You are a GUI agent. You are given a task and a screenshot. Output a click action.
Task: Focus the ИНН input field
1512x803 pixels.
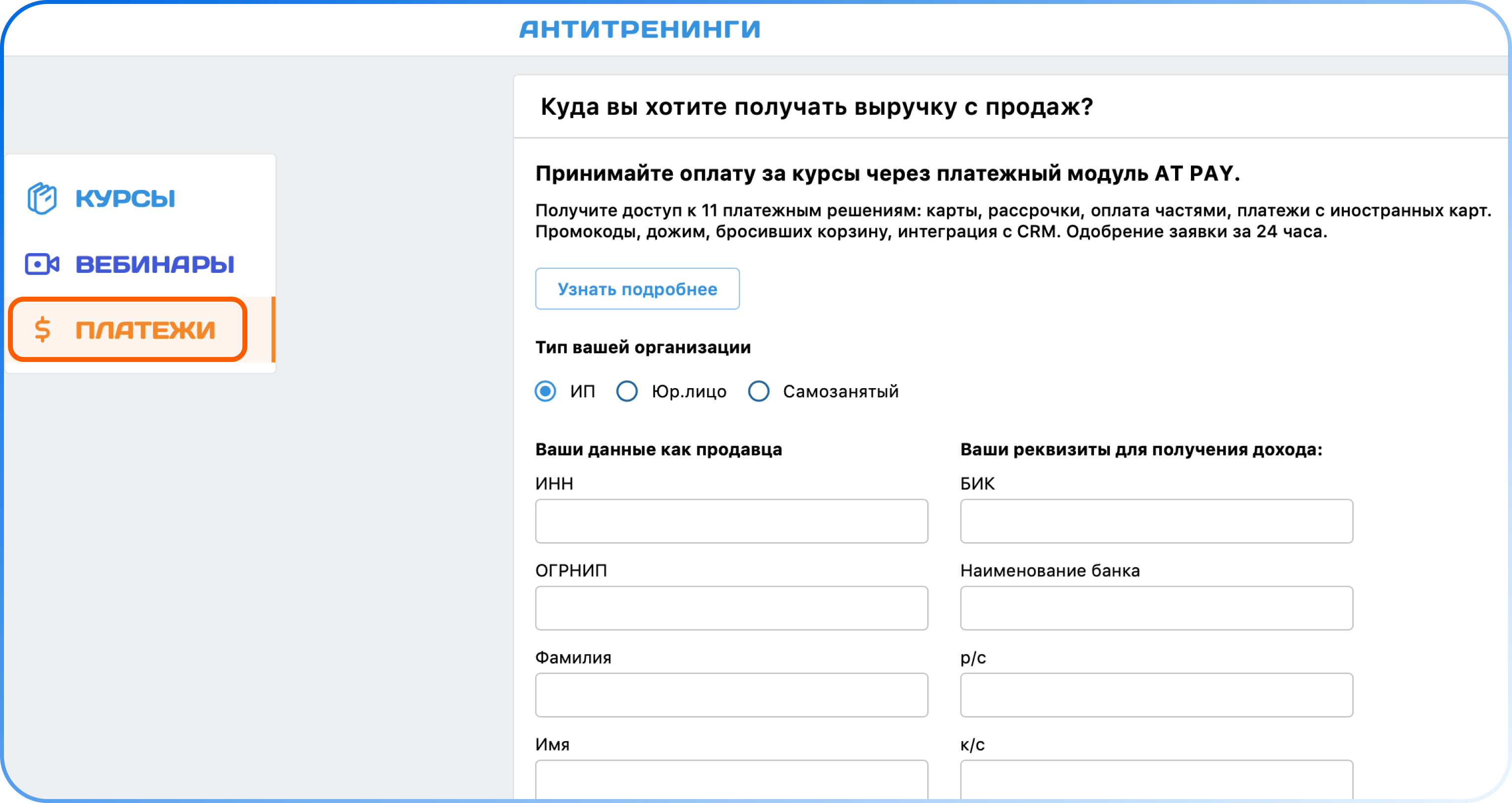coord(731,521)
